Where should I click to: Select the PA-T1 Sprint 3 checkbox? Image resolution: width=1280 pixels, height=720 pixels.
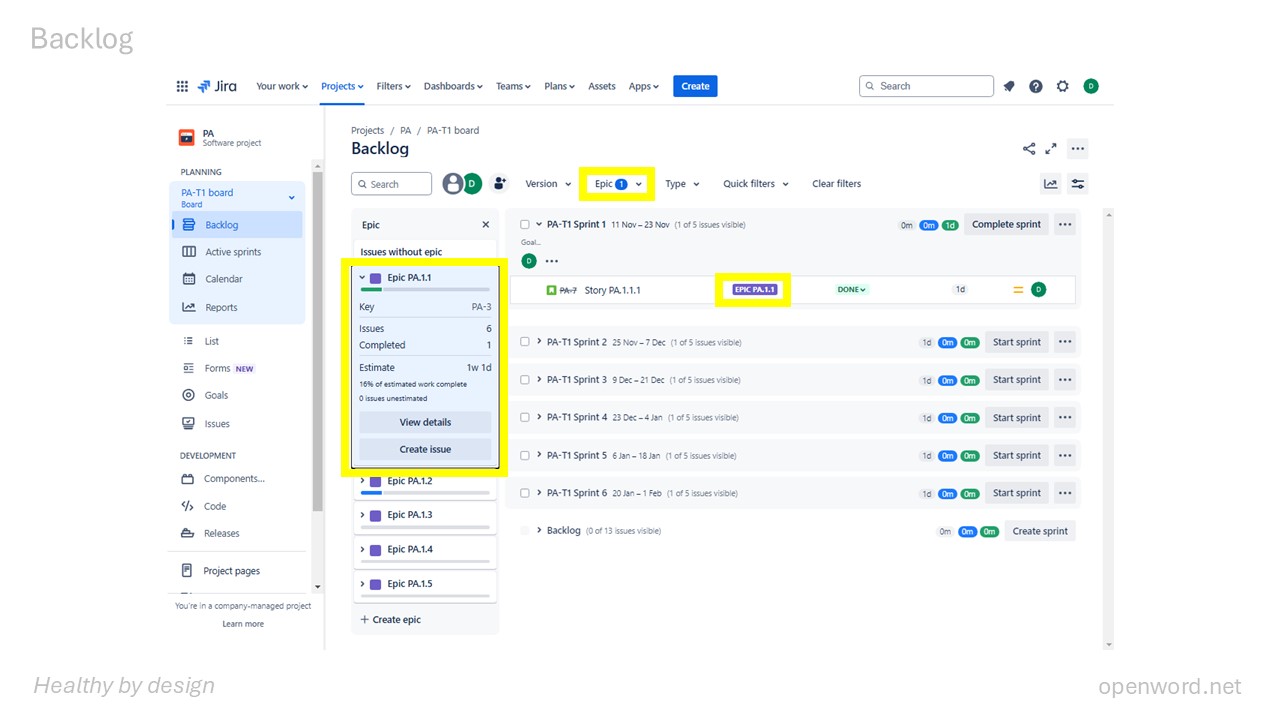(525, 380)
